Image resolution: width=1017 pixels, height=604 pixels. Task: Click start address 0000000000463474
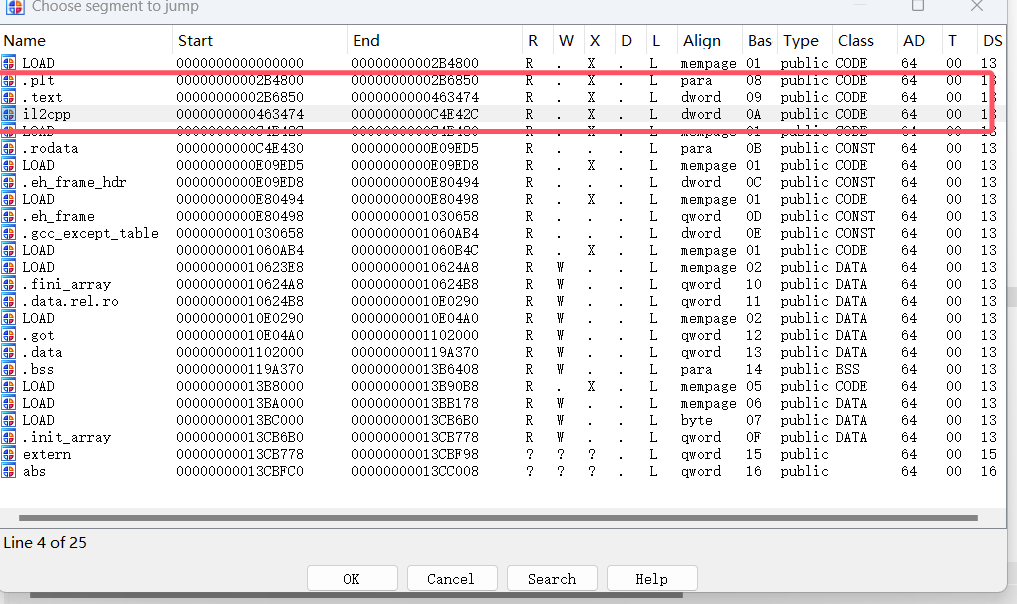(240, 114)
